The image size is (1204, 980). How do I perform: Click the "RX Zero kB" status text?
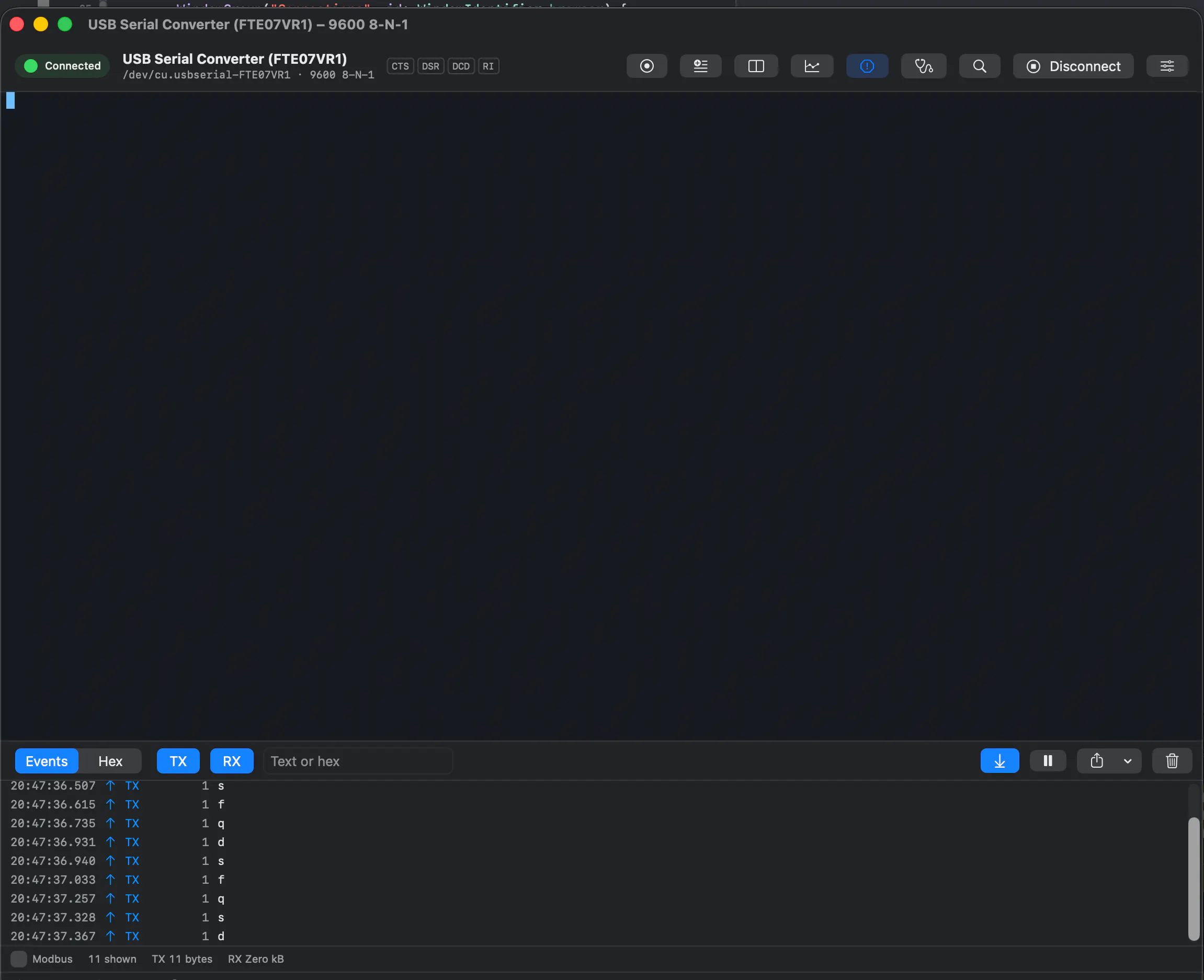256,959
